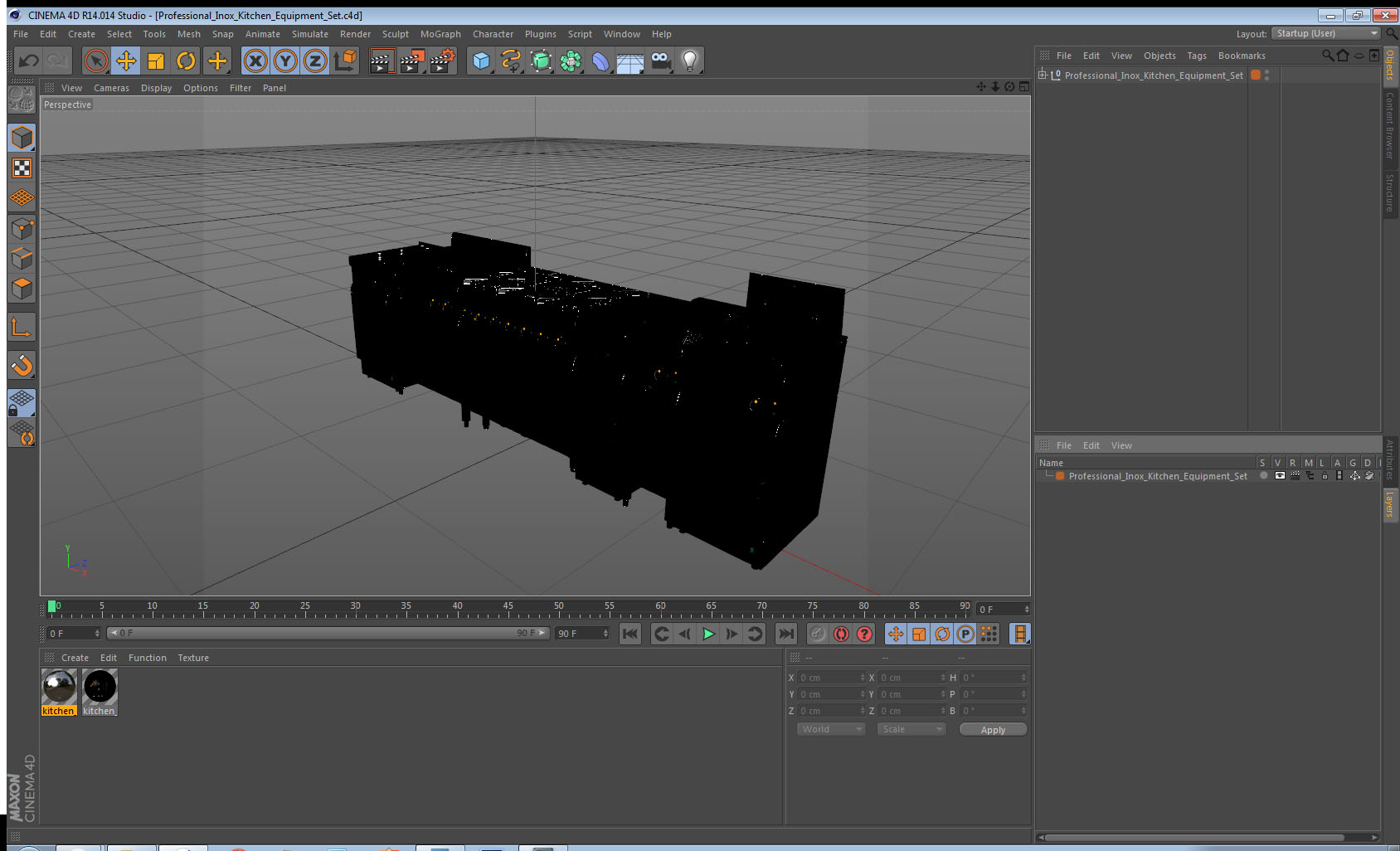Activate the Move tool
Image resolution: width=1400 pixels, height=851 pixels.
coord(126,61)
